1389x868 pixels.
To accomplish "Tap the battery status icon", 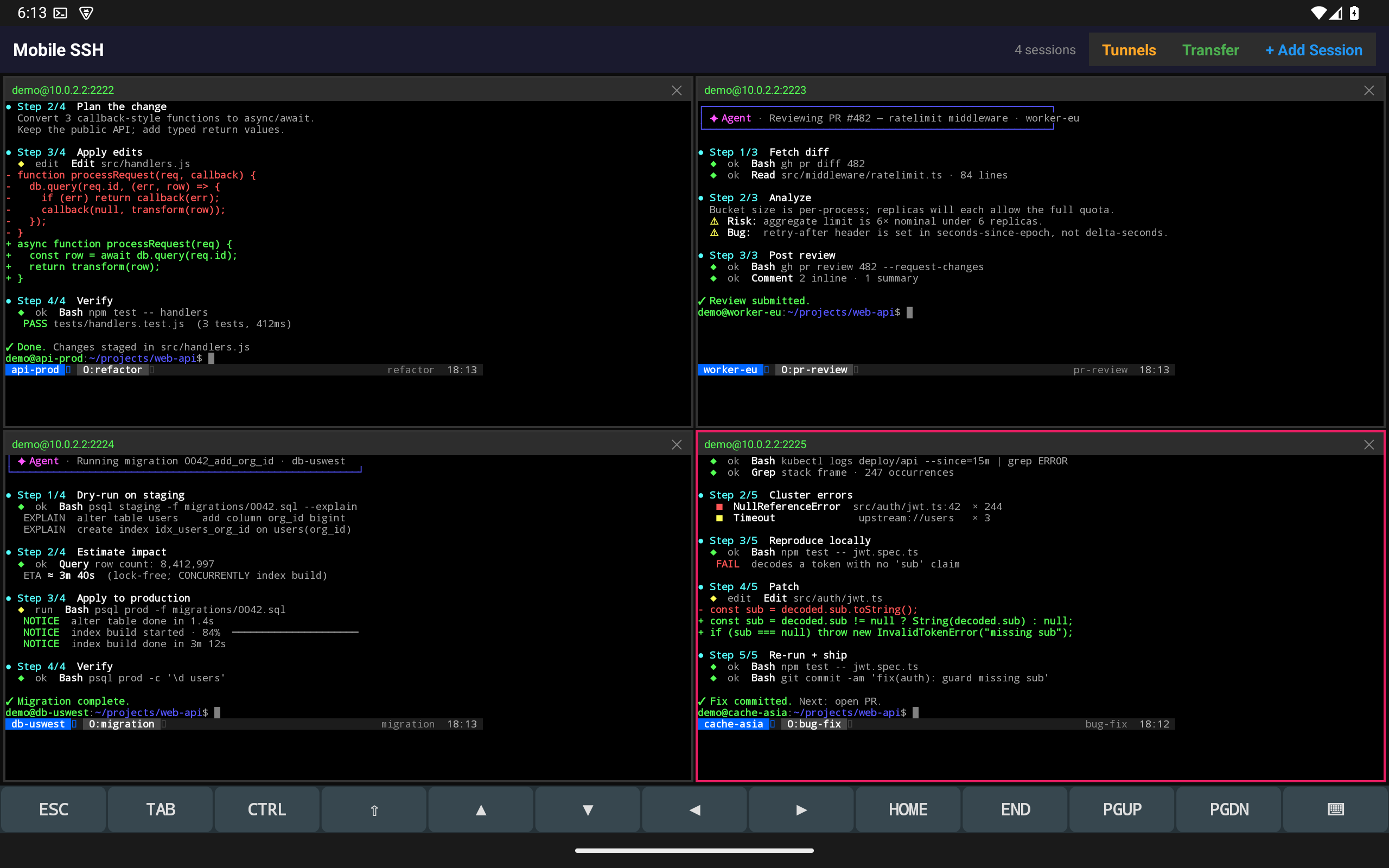I will tap(1354, 12).
